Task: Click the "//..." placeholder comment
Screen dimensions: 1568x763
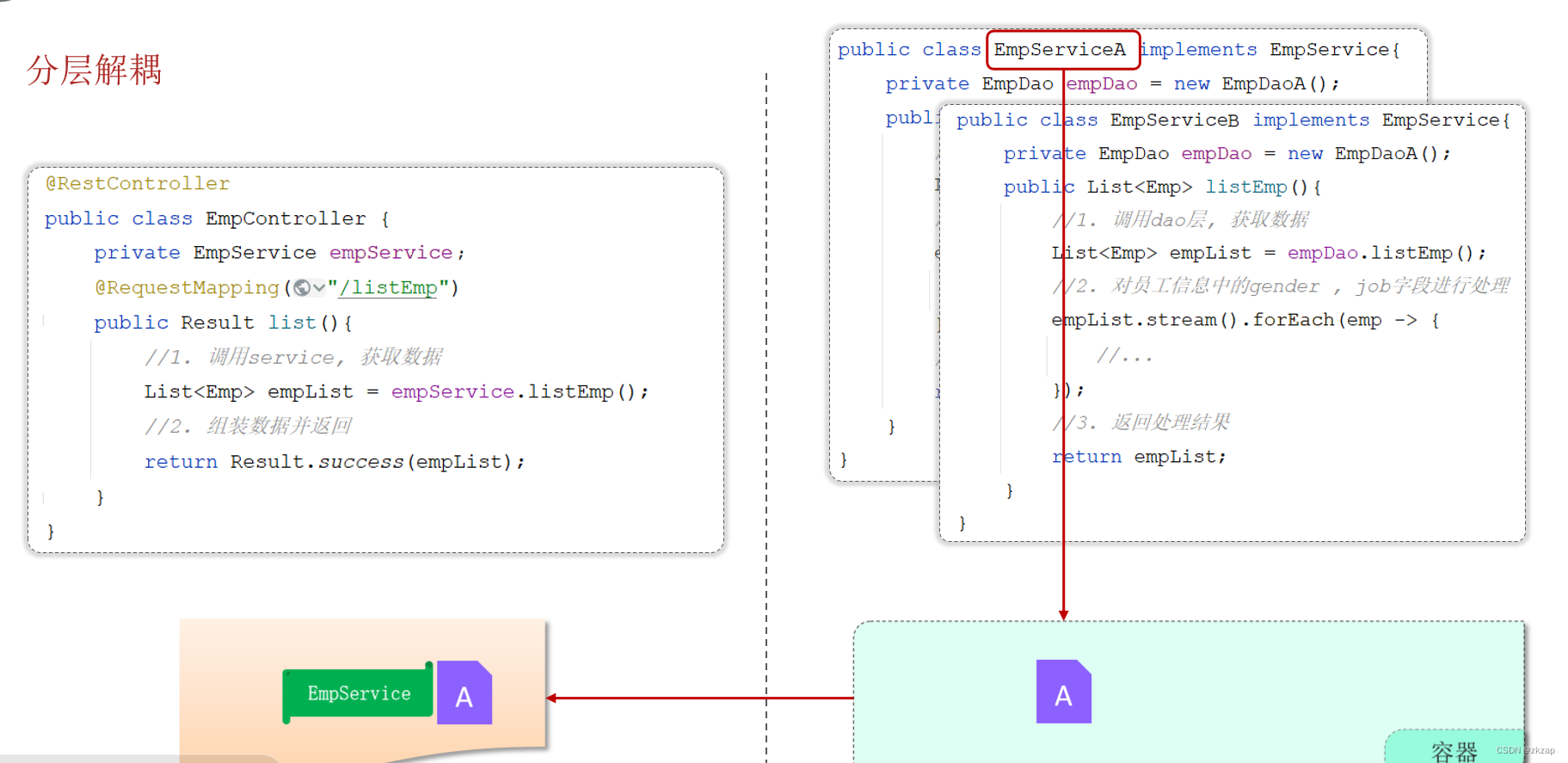Action: point(1125,355)
